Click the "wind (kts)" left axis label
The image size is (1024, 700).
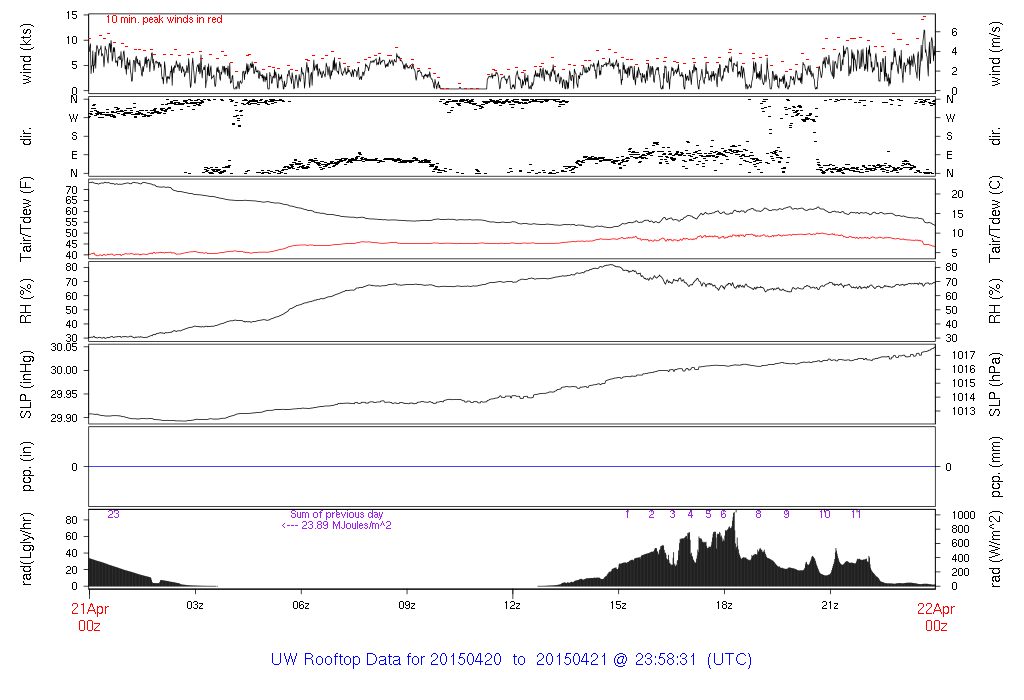point(29,52)
